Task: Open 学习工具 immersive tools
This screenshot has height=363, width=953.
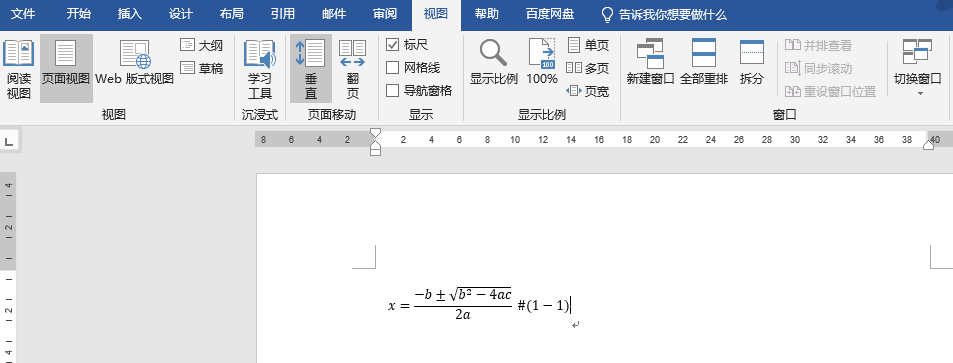Action: pyautogui.click(x=260, y=69)
